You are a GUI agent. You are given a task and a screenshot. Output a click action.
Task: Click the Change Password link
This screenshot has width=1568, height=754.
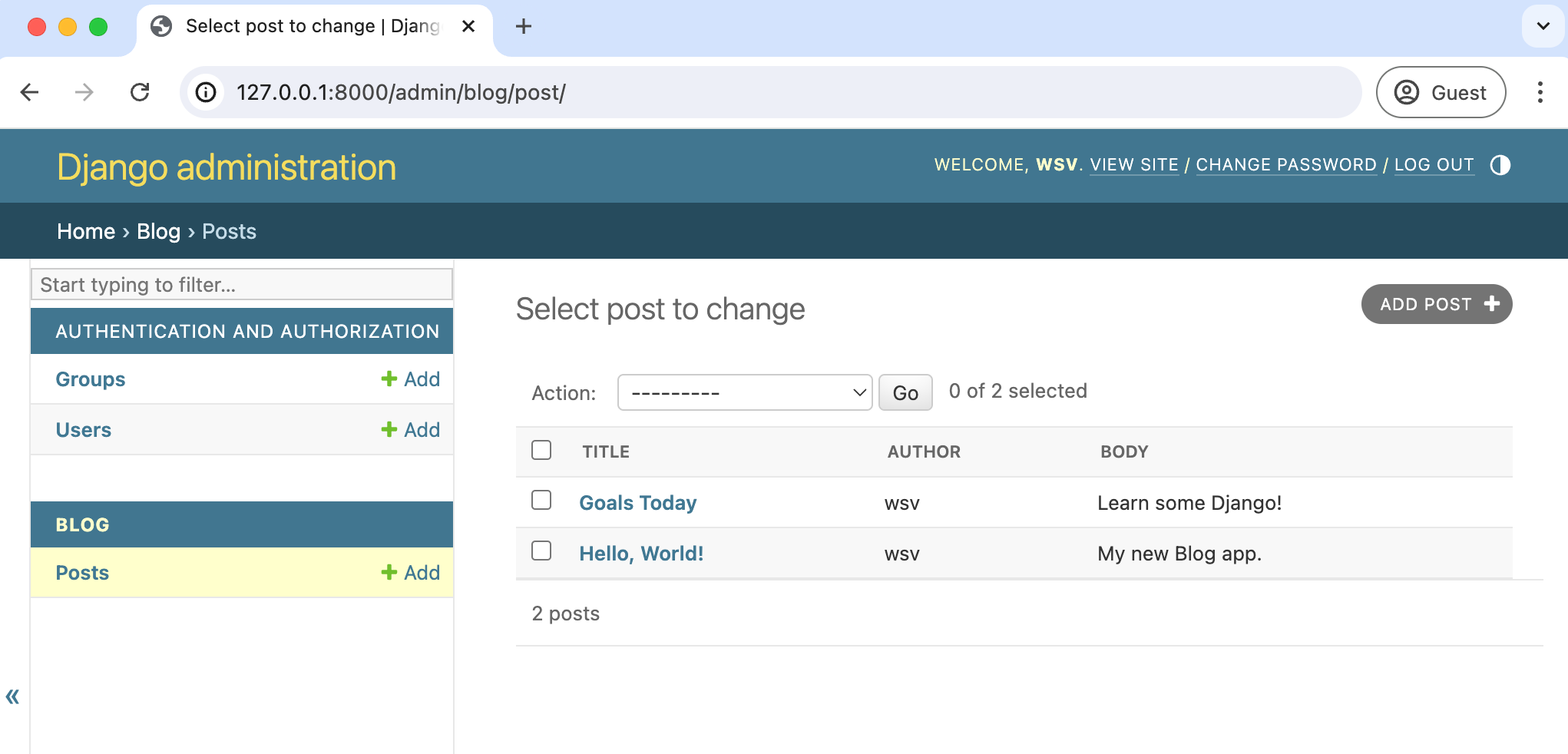tap(1286, 165)
